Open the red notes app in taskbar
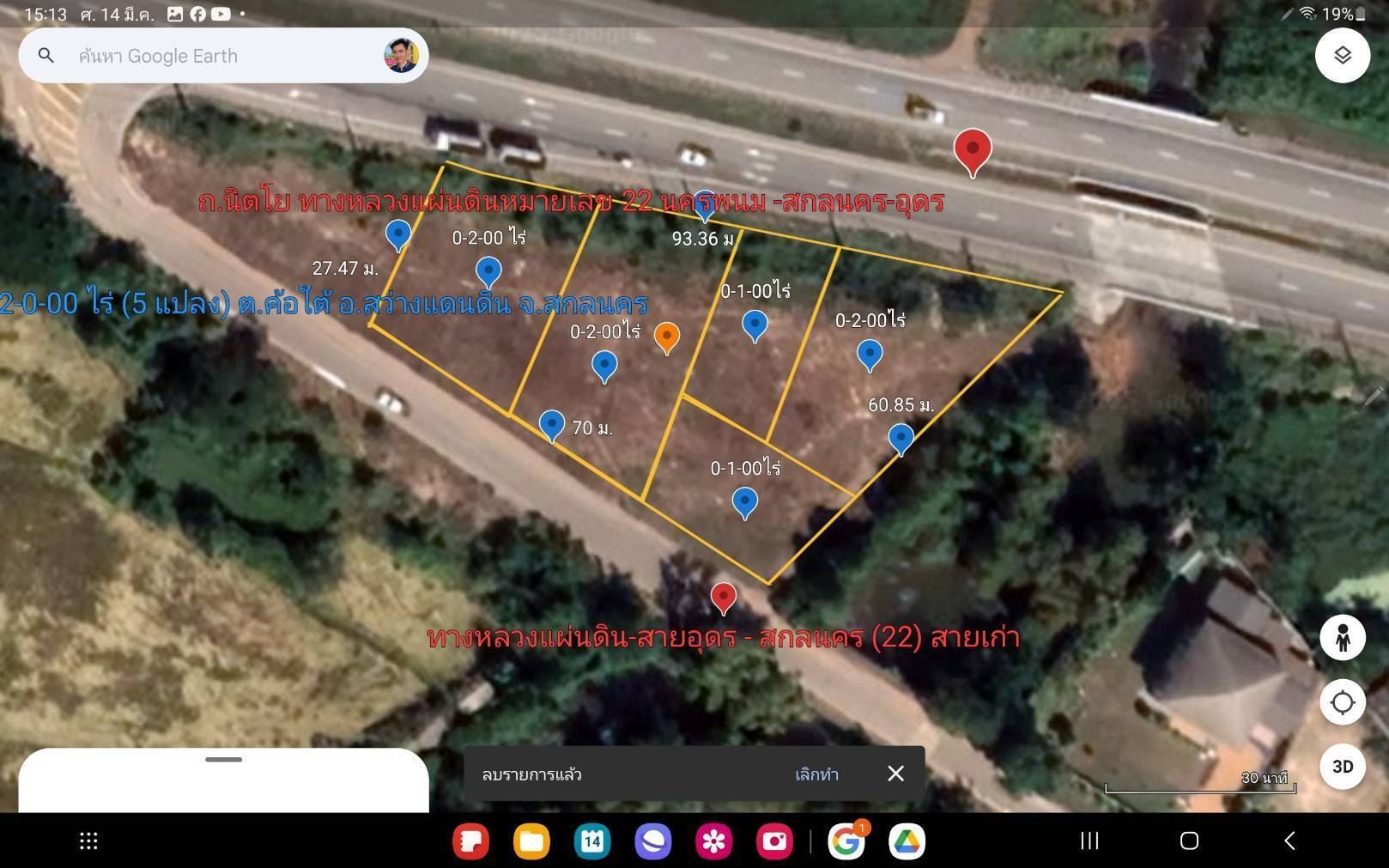1389x868 pixels. point(470,841)
